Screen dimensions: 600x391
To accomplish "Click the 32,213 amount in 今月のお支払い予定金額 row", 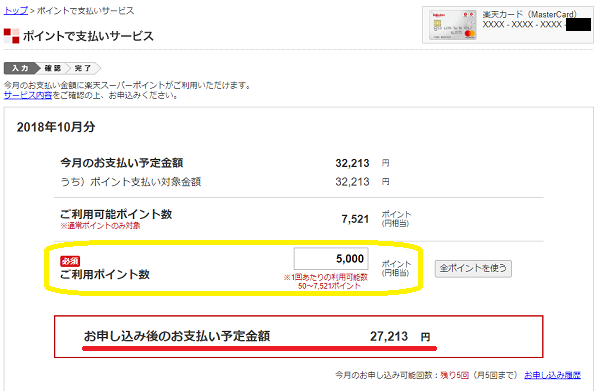I will point(352,163).
